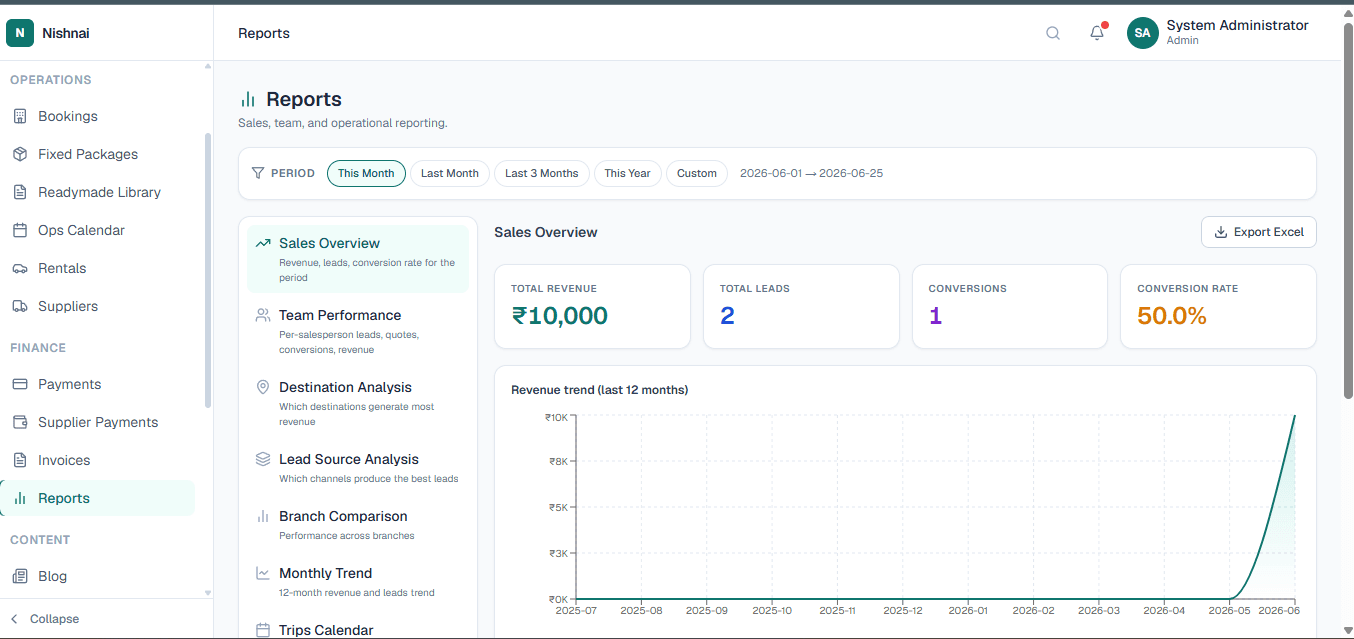The image size is (1354, 639).
Task: Select the Last Month period
Action: pos(450,173)
